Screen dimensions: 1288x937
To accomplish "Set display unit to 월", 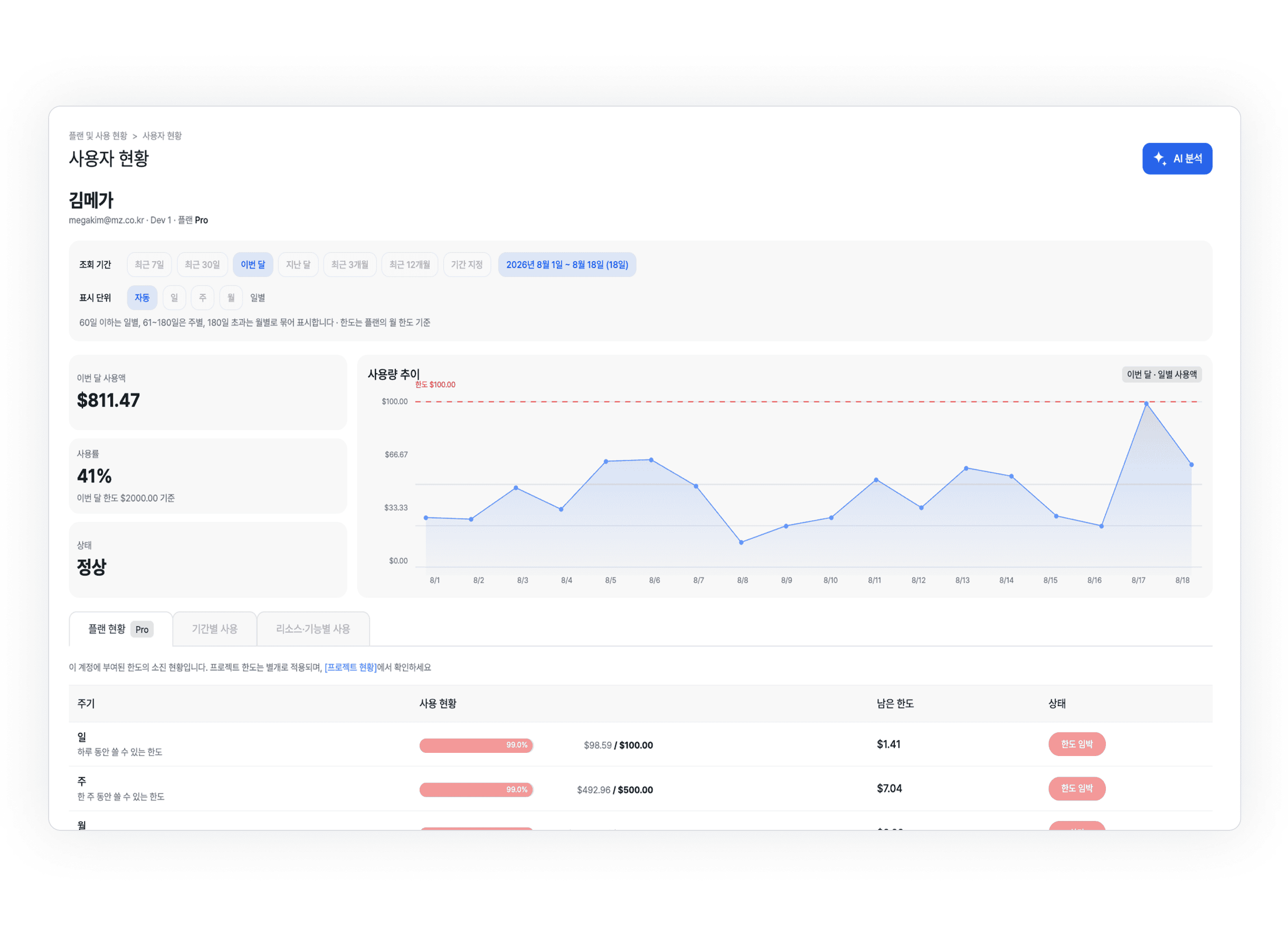I will pos(231,298).
